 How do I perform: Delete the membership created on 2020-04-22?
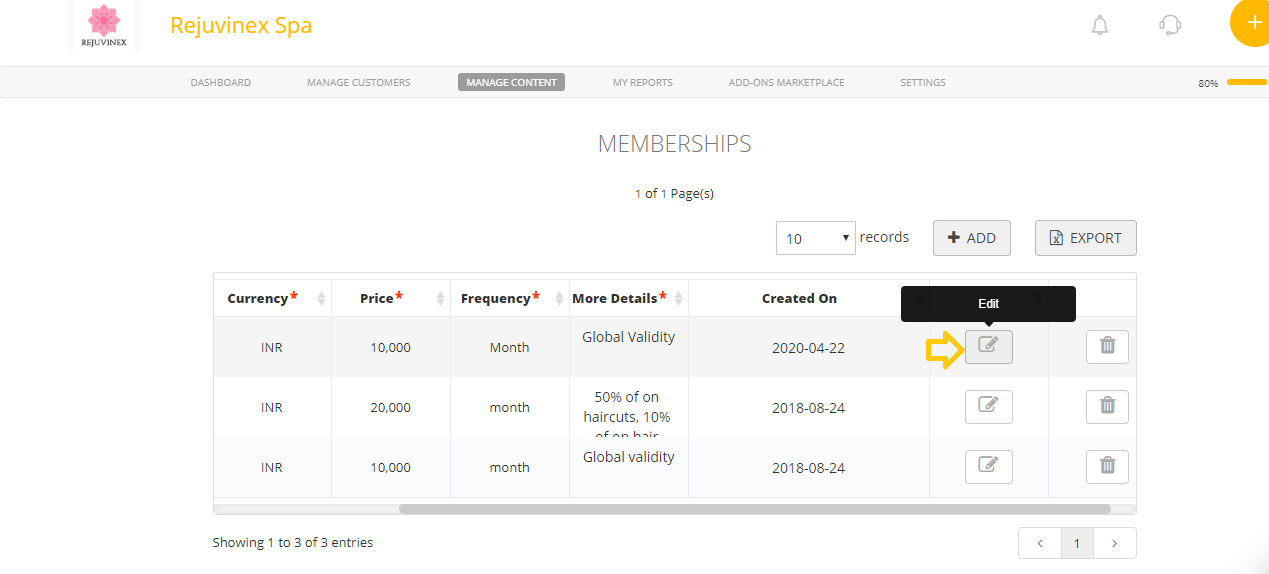pos(1107,347)
